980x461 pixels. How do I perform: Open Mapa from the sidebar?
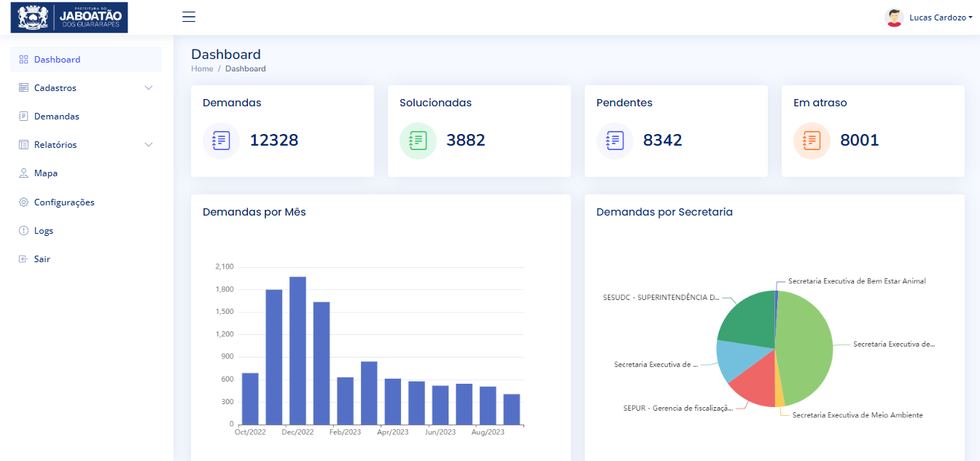coord(86,173)
